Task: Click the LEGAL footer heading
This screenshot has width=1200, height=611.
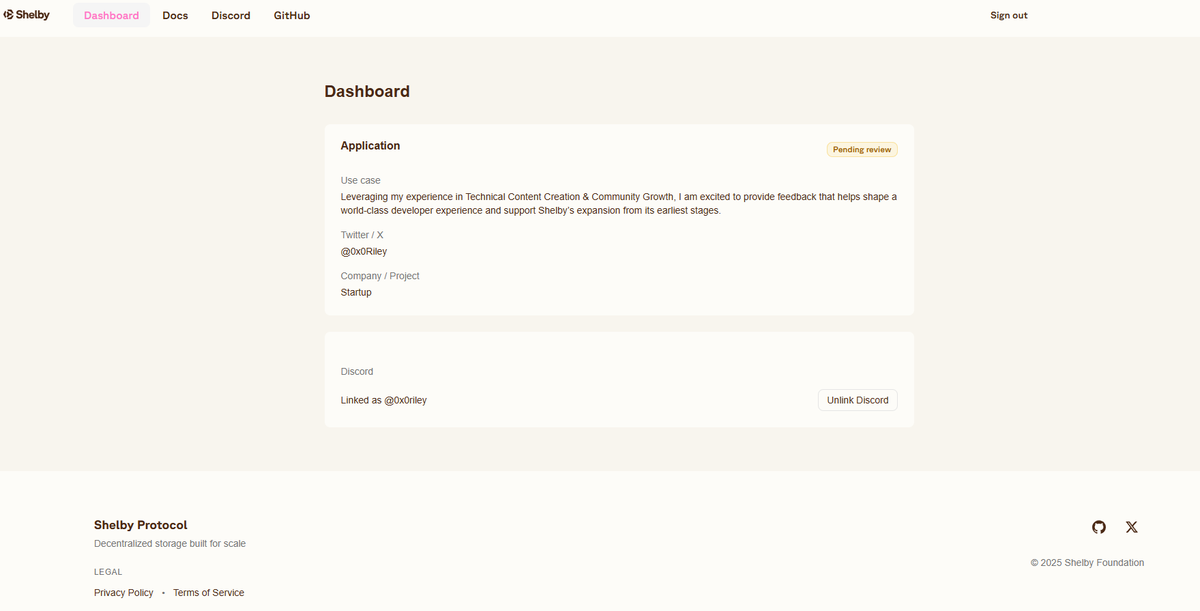Action: [108, 572]
